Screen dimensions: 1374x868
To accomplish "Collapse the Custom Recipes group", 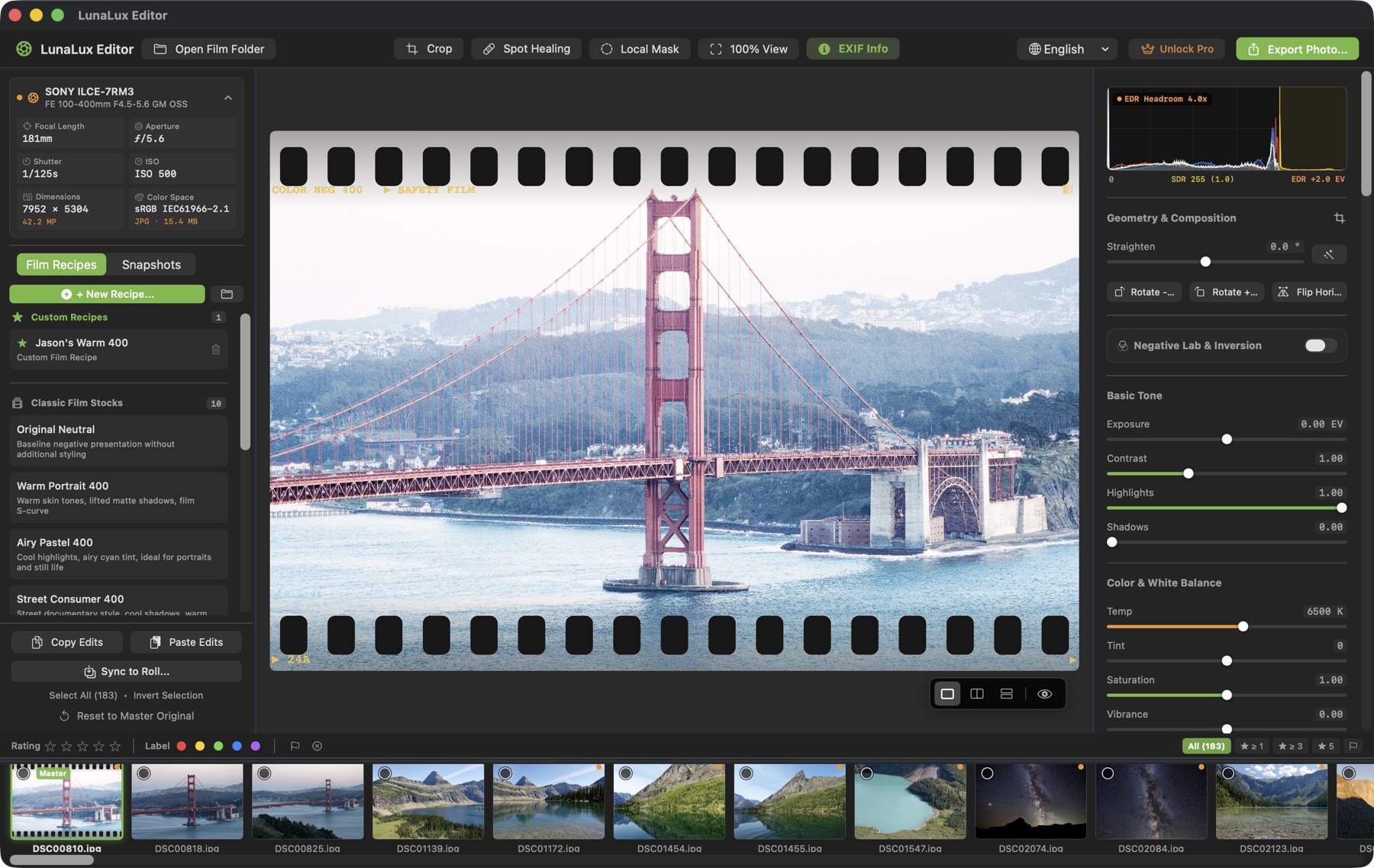I will (x=118, y=317).
